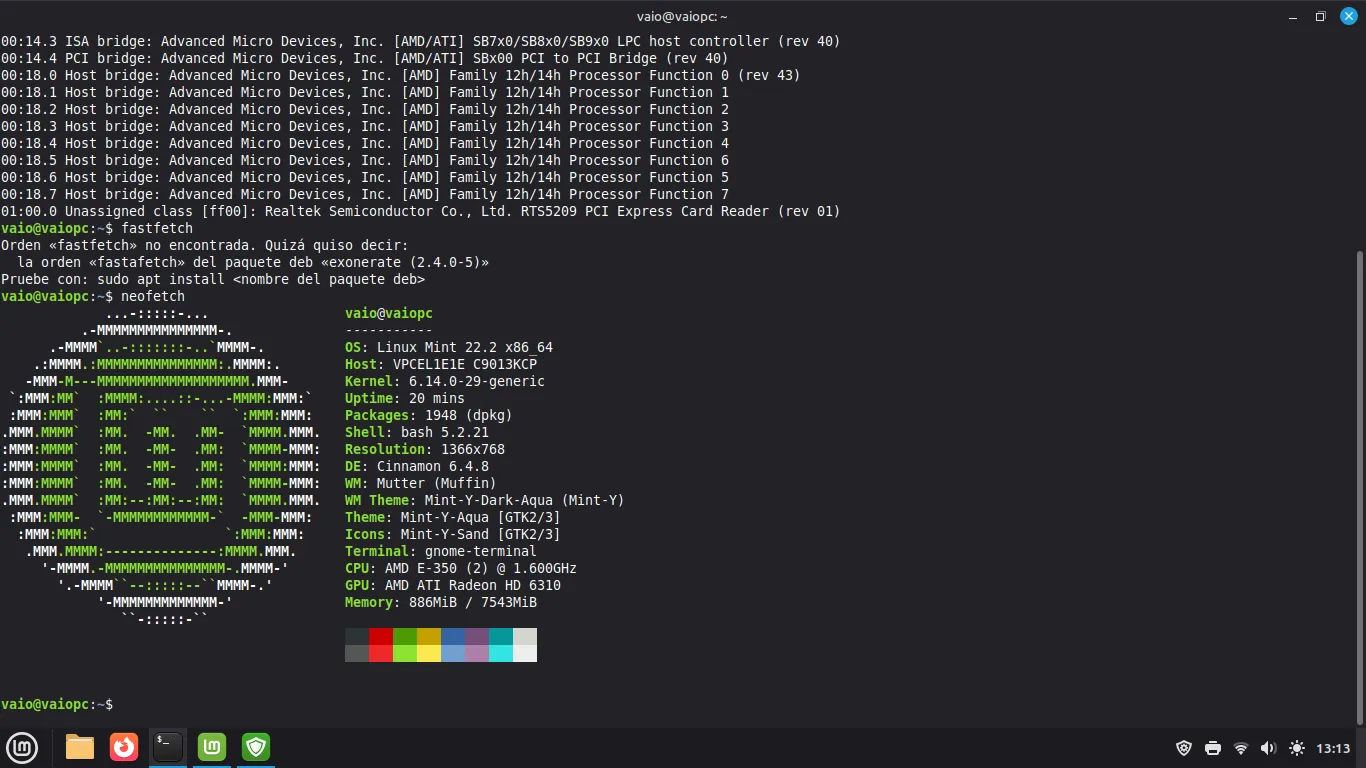Open the Linux Mint start menu

(22, 747)
